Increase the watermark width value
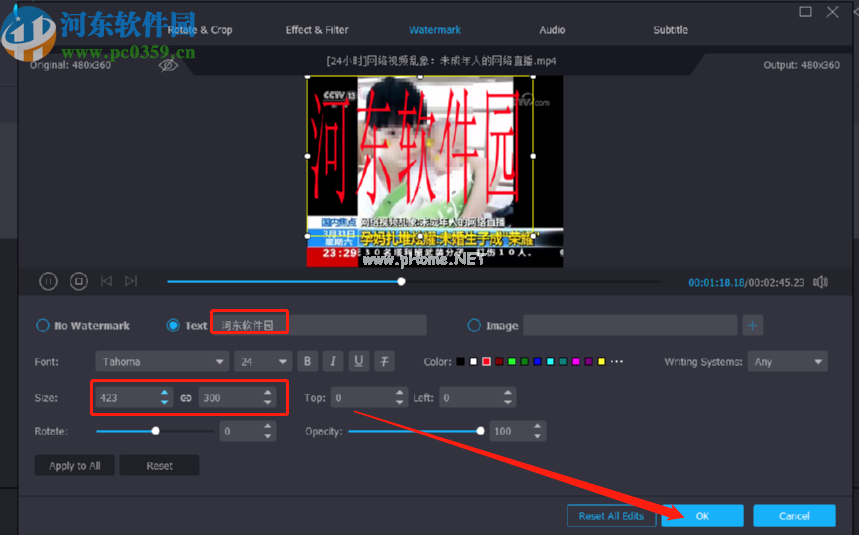The width and height of the screenshot is (859, 535). (164, 393)
